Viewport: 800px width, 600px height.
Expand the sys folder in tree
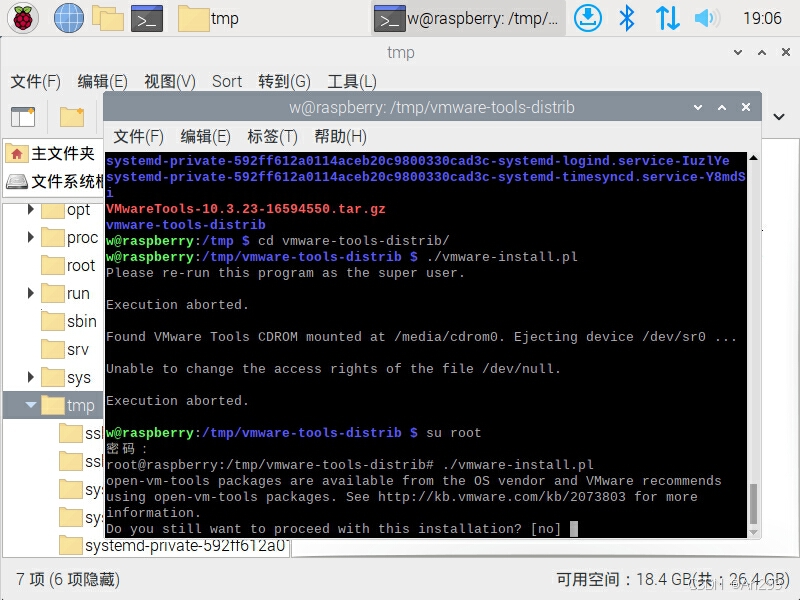(31, 377)
